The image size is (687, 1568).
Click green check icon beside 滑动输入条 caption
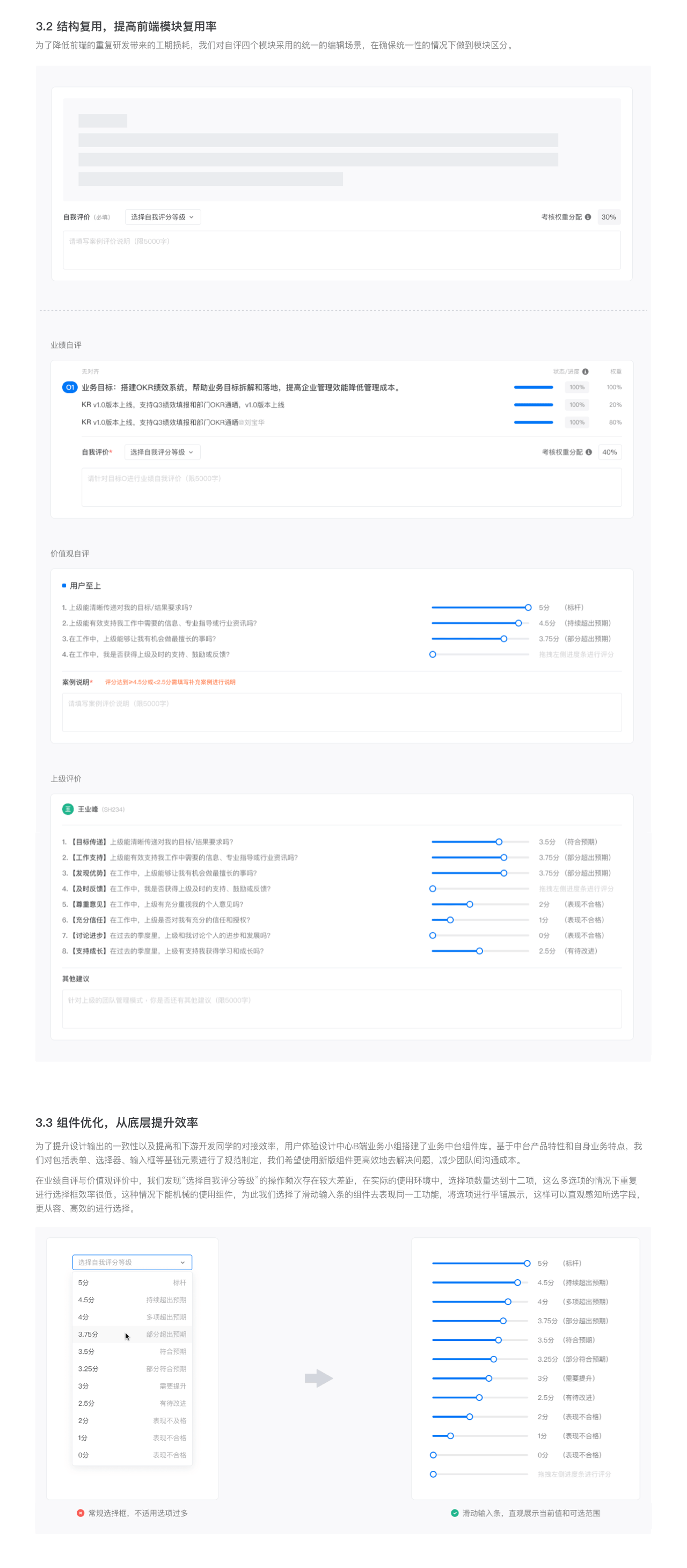tap(455, 1513)
